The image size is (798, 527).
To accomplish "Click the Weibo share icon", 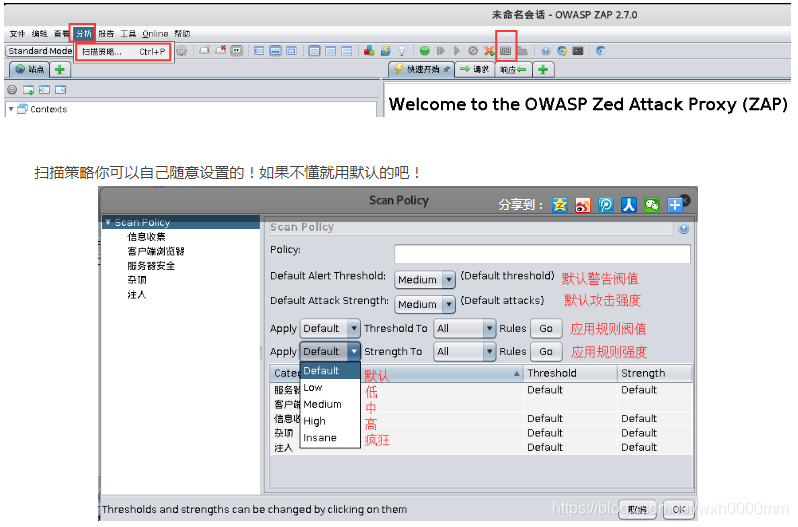I will pyautogui.click(x=583, y=205).
